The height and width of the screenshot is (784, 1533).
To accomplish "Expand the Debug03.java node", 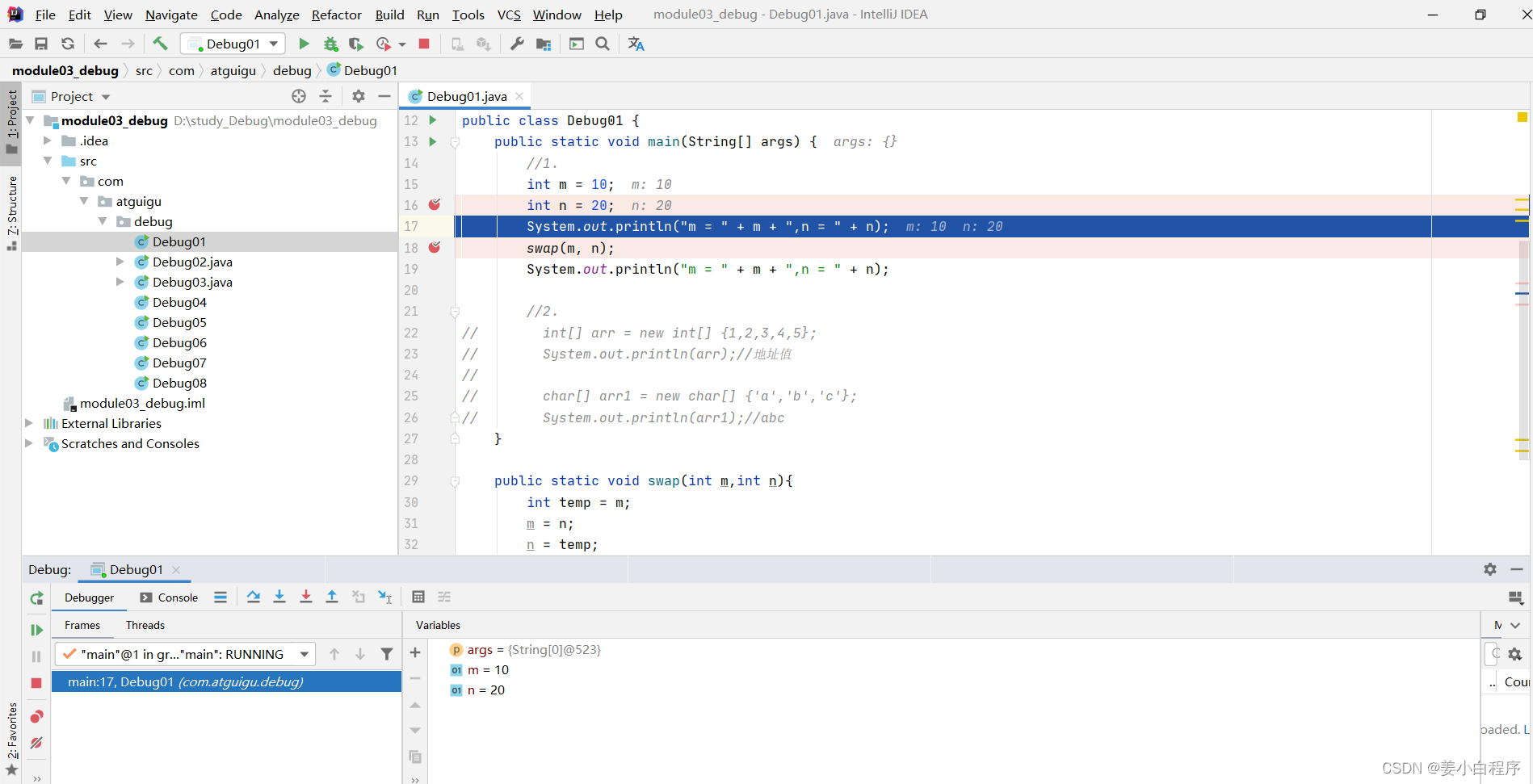I will (x=120, y=282).
